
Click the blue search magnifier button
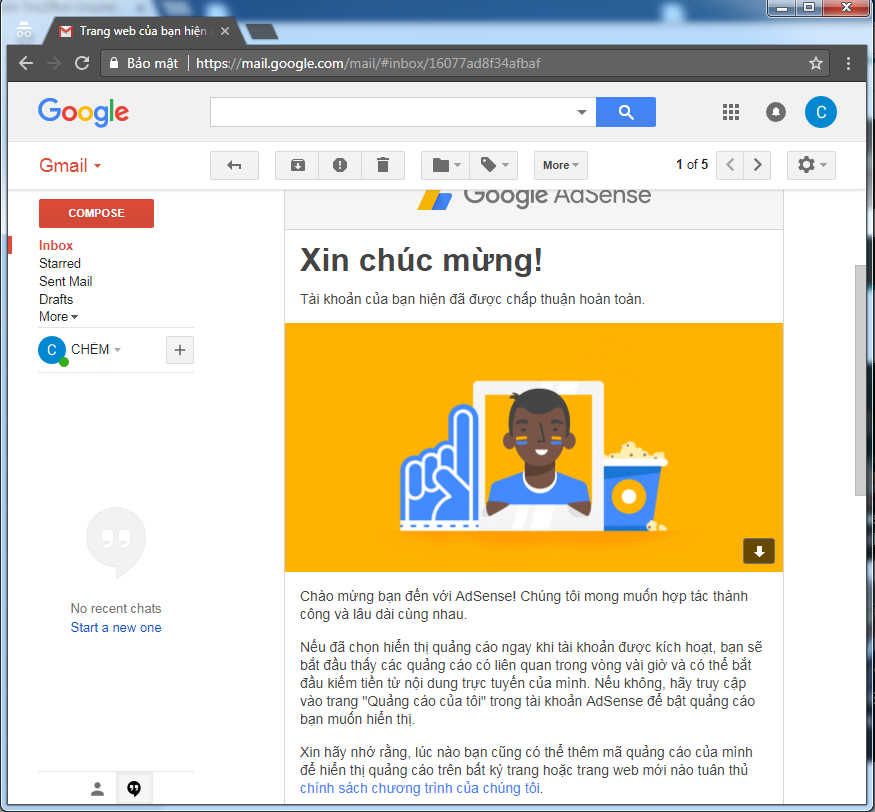click(626, 112)
